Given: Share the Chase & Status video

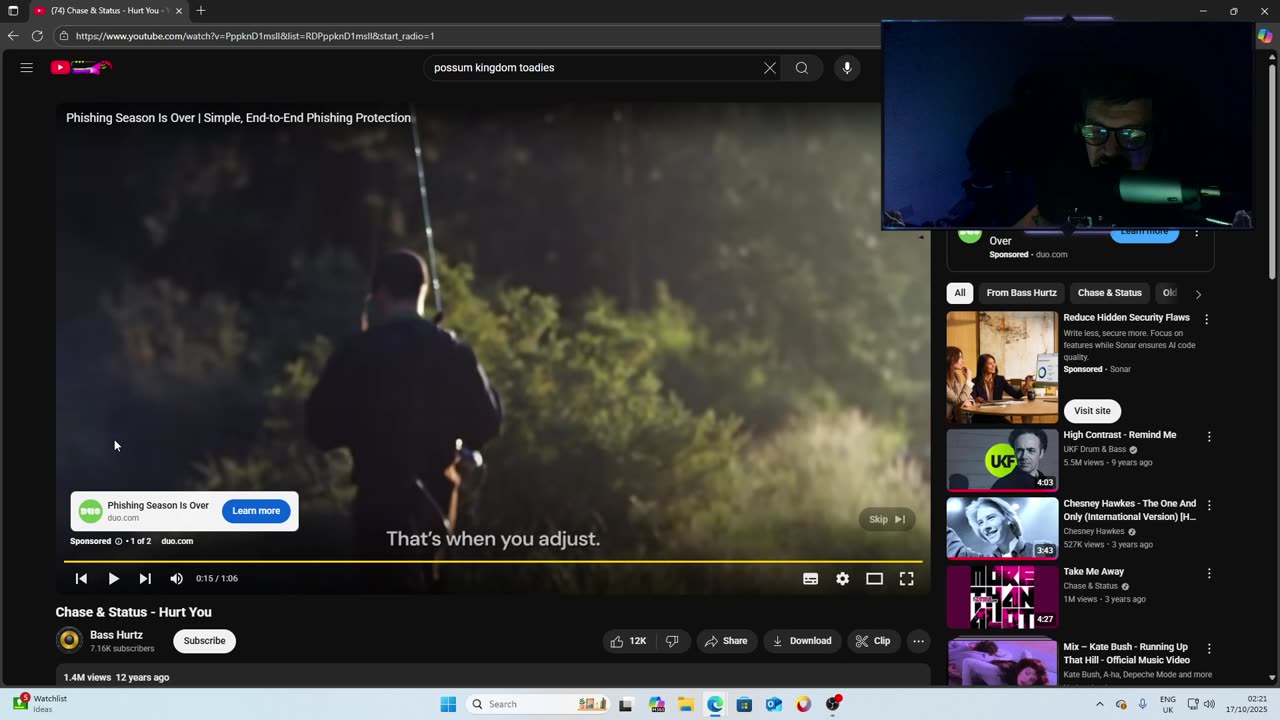Looking at the screenshot, I should tap(725, 641).
